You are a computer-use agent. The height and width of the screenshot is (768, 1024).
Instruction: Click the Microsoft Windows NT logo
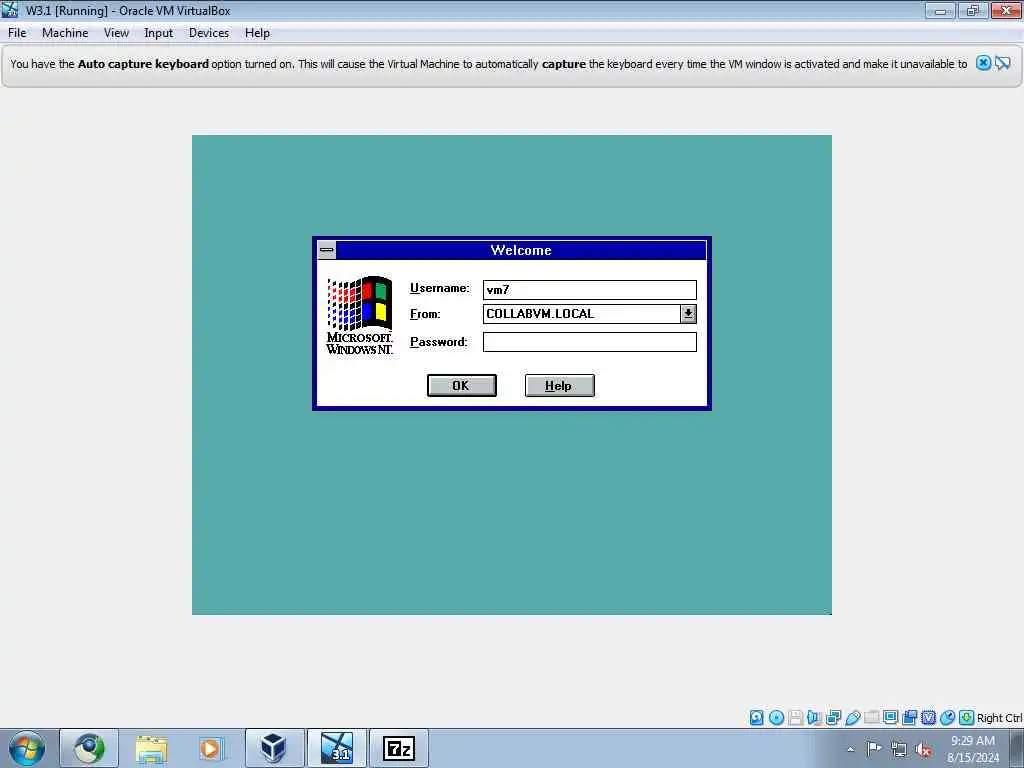[360, 315]
